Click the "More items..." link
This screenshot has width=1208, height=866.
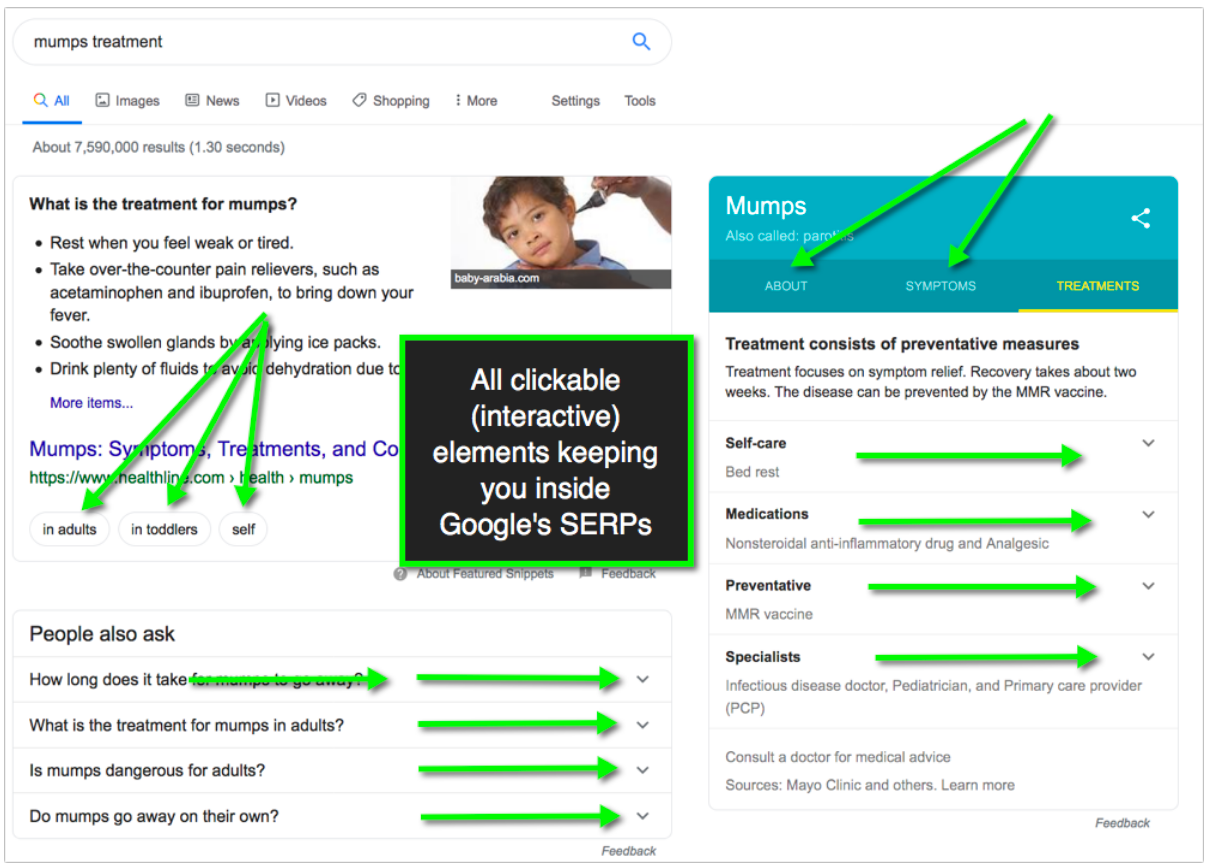point(91,402)
